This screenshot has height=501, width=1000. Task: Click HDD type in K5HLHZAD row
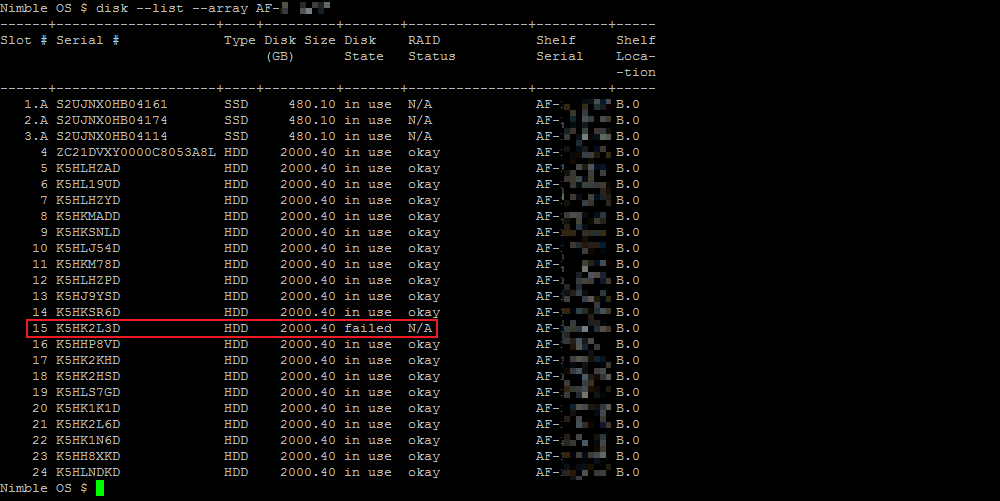point(236,168)
